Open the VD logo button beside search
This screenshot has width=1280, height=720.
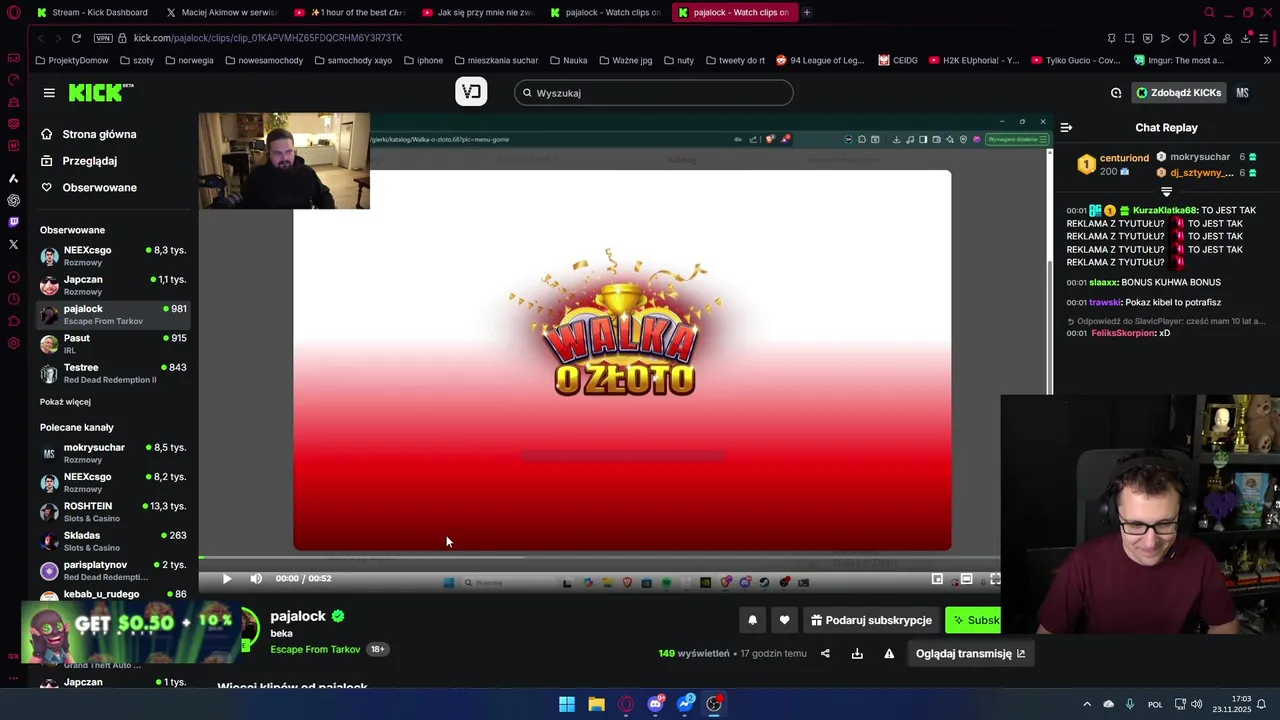[471, 92]
